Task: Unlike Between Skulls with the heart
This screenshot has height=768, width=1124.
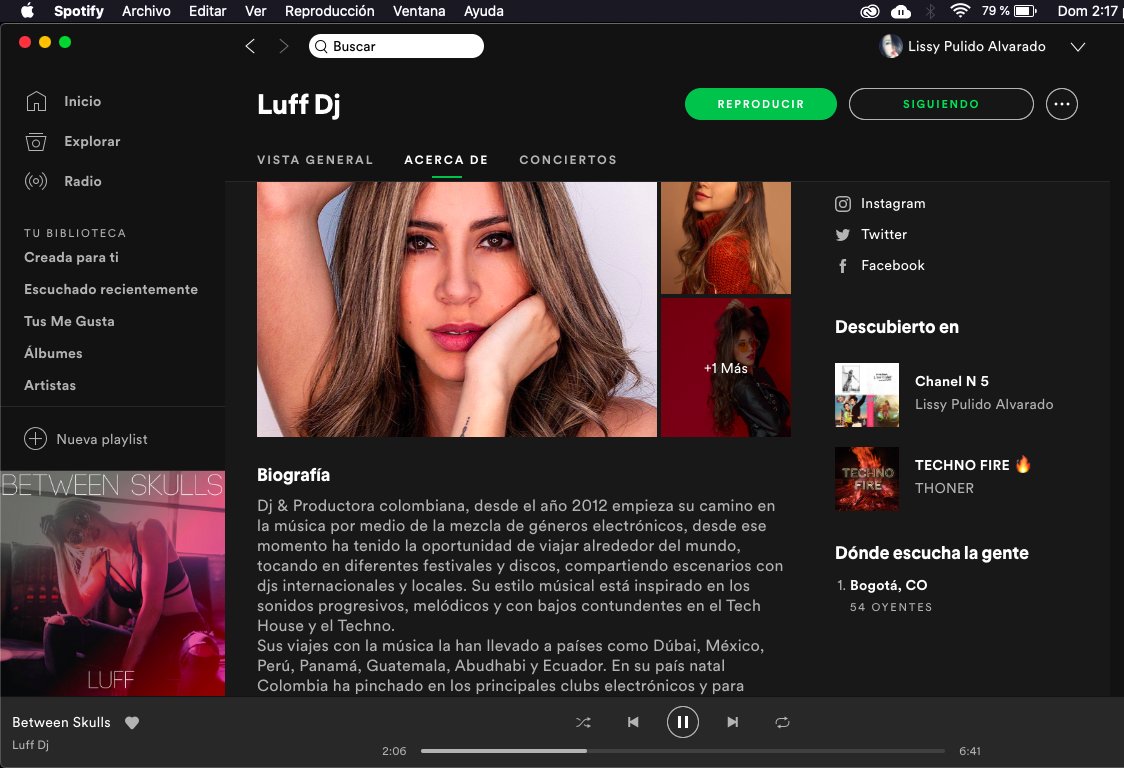Action: (x=132, y=723)
